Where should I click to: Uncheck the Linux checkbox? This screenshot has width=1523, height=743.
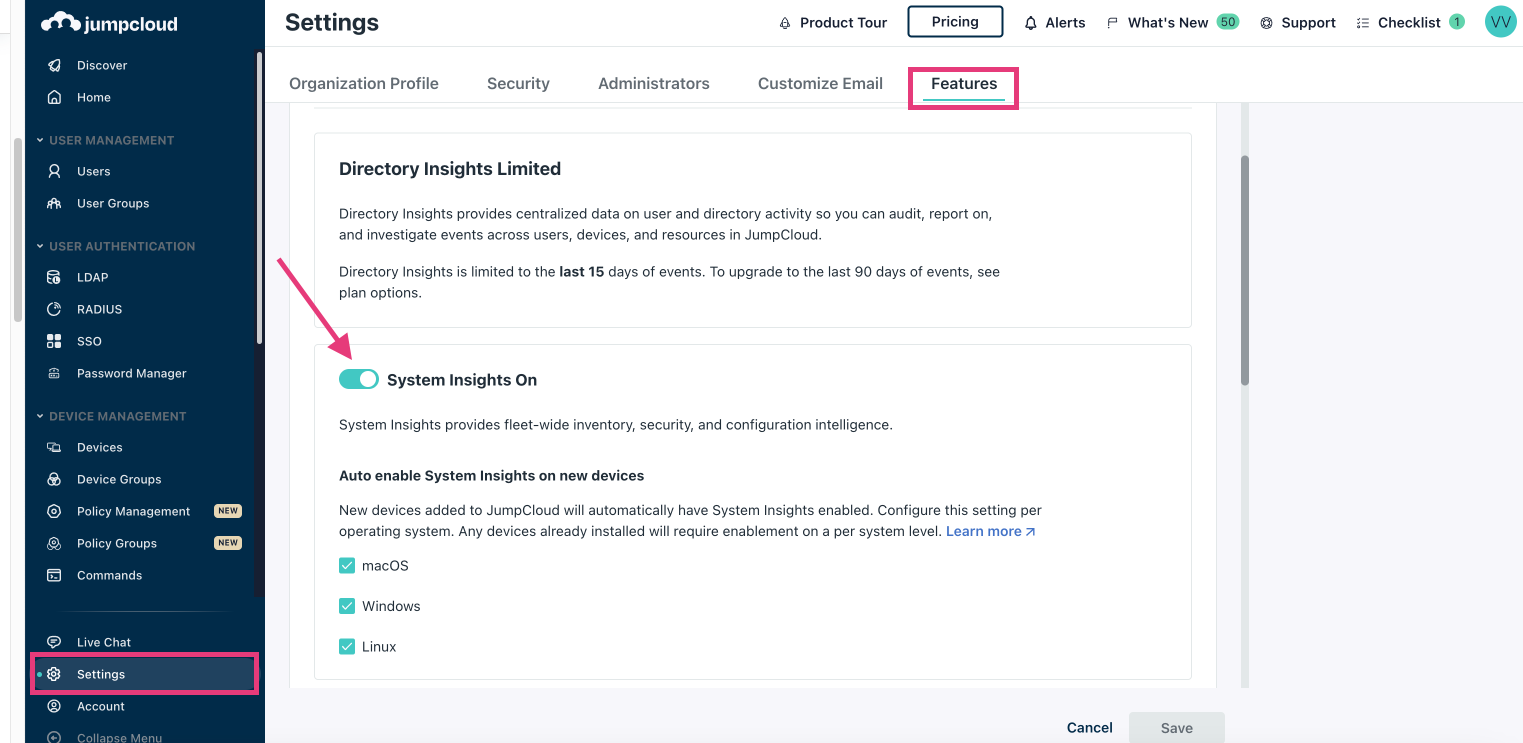click(347, 647)
